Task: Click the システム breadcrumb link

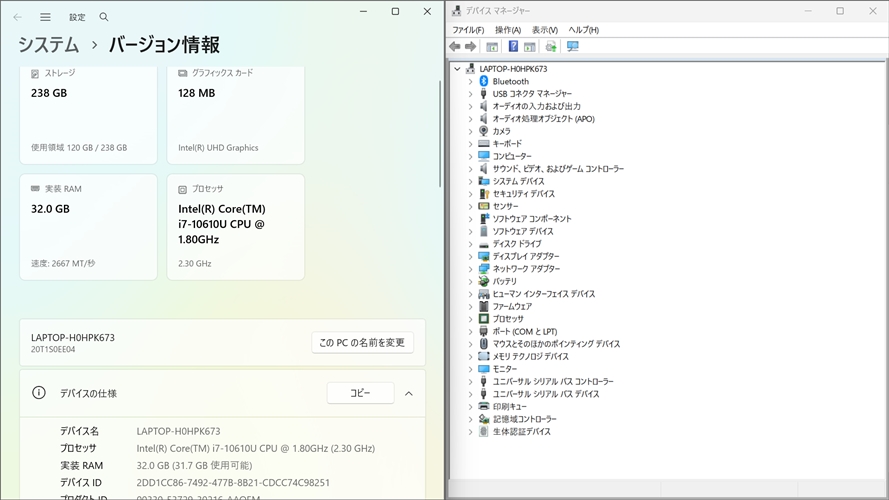Action: coord(48,45)
